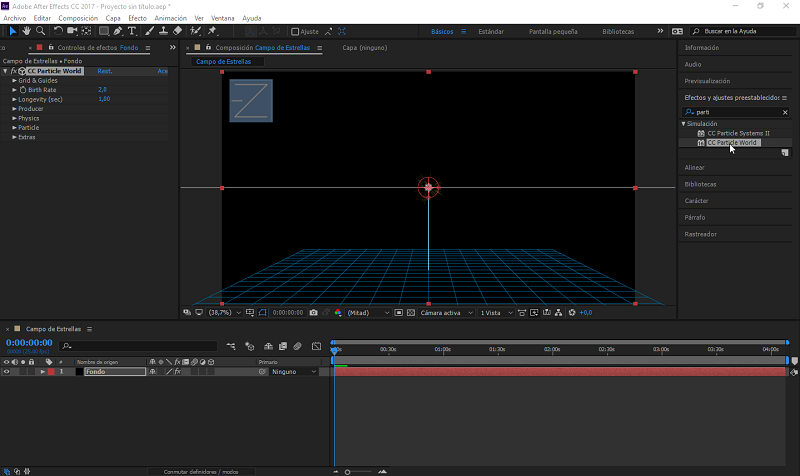Open composition flowchart icon in viewer
This screenshot has height=476, width=800.
click(x=558, y=313)
